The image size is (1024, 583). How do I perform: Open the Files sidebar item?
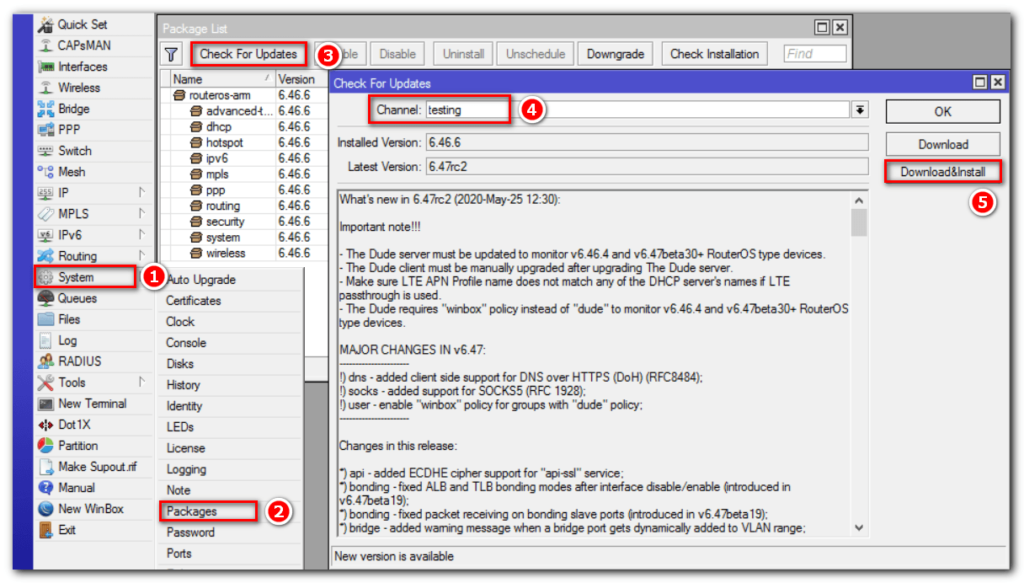pyautogui.click(x=68, y=320)
